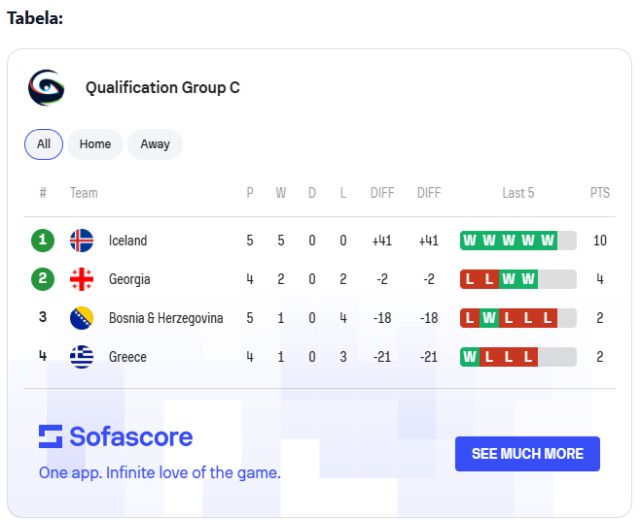Click the Last 5 column header
Viewport: 640px width, 520px height.
518,193
